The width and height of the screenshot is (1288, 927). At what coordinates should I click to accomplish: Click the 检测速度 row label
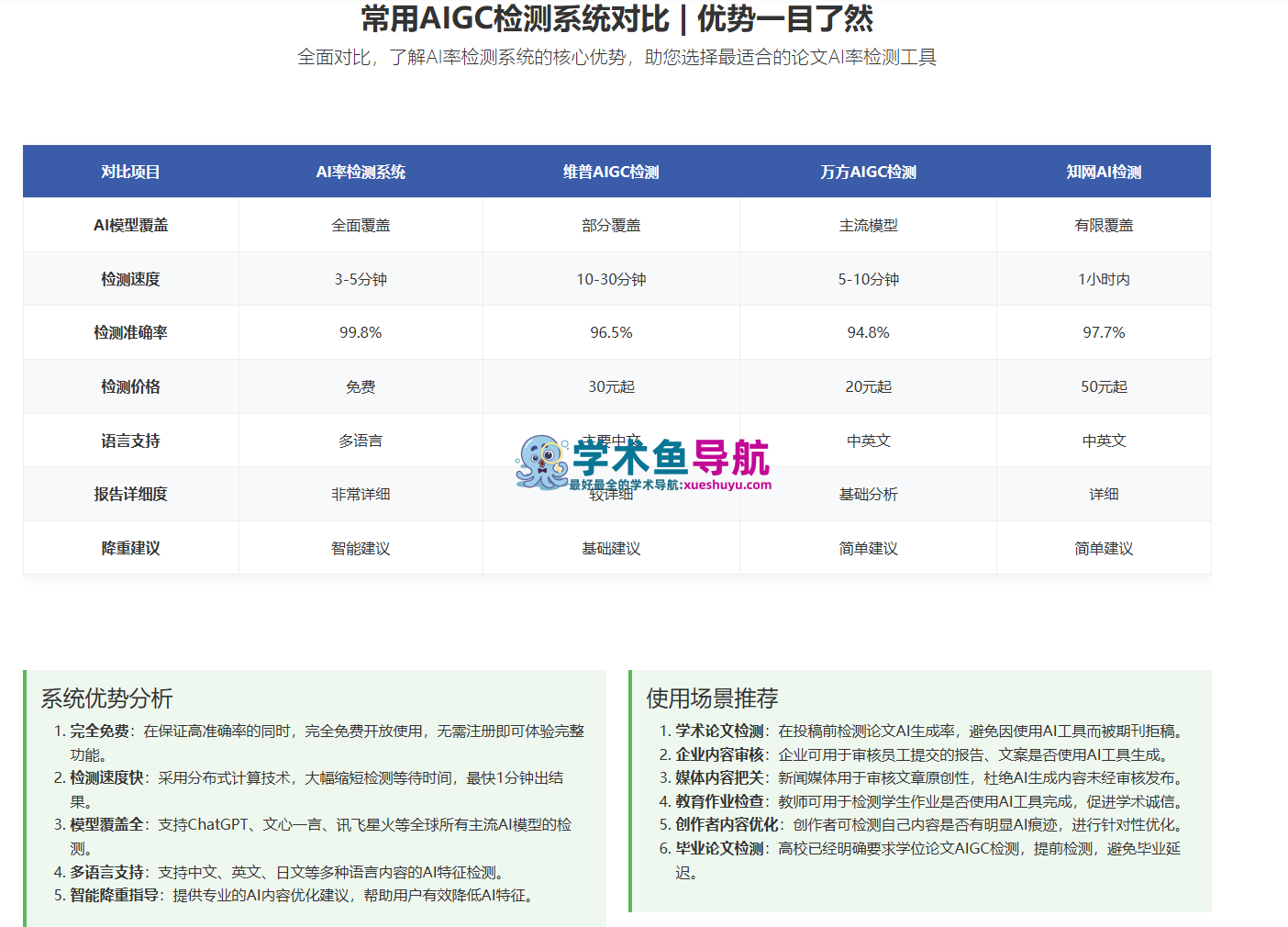coord(130,279)
